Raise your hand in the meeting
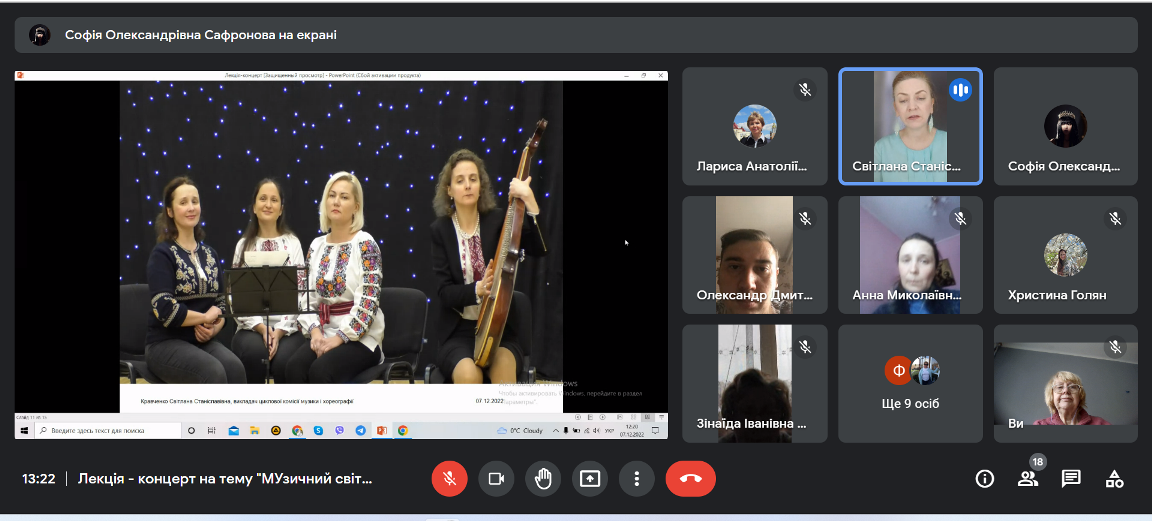Viewport: 1152px width, 521px height. click(543, 478)
